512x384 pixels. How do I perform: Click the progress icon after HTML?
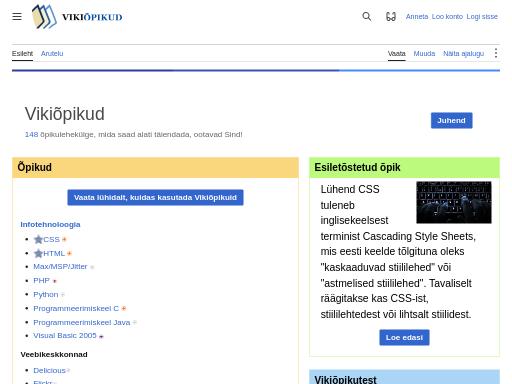coord(69,253)
